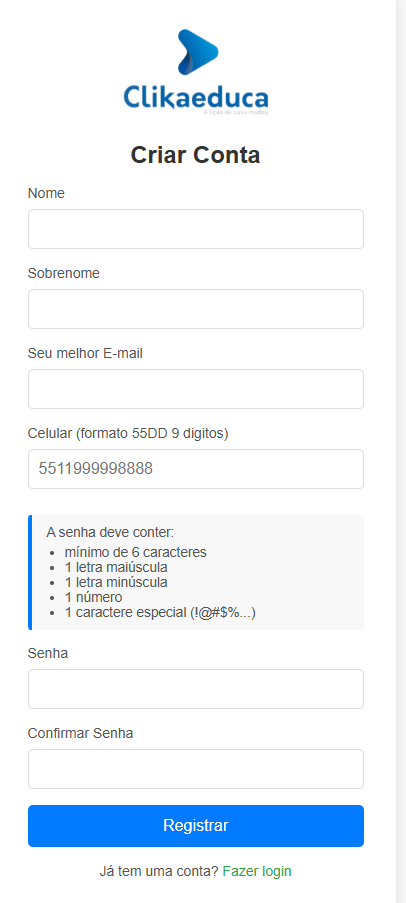Select the Confirmar Senha input box
The width and height of the screenshot is (406, 903).
(x=196, y=769)
